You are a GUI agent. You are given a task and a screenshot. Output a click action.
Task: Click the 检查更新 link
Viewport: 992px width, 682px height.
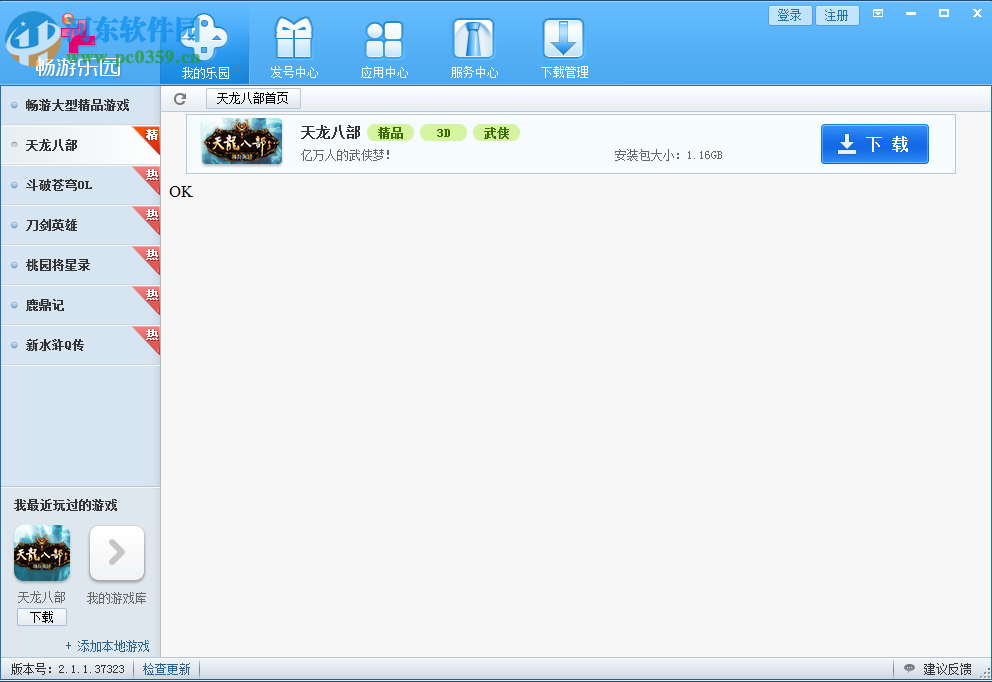coord(166,669)
